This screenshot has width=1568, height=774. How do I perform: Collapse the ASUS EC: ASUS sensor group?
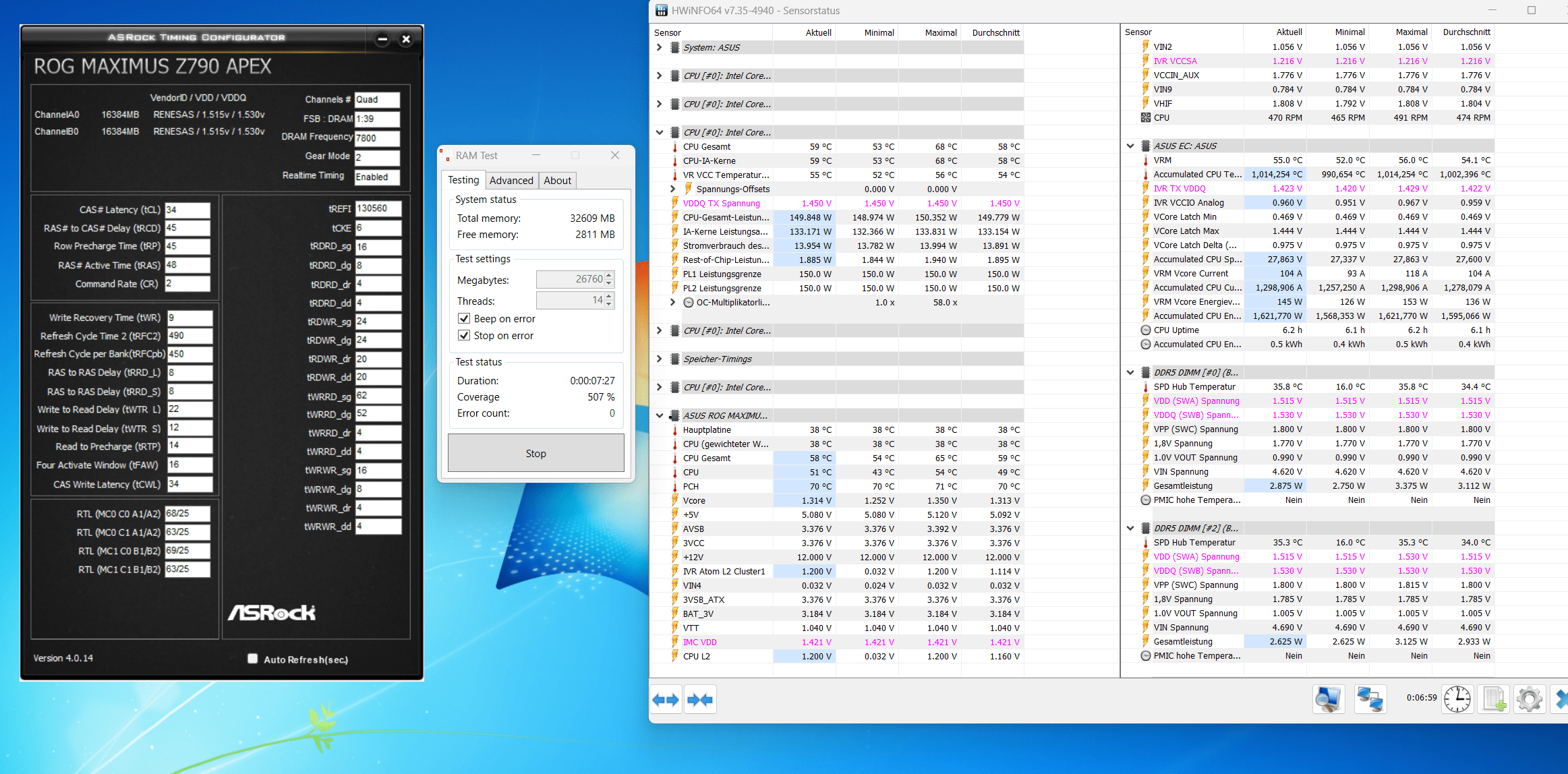(1130, 146)
